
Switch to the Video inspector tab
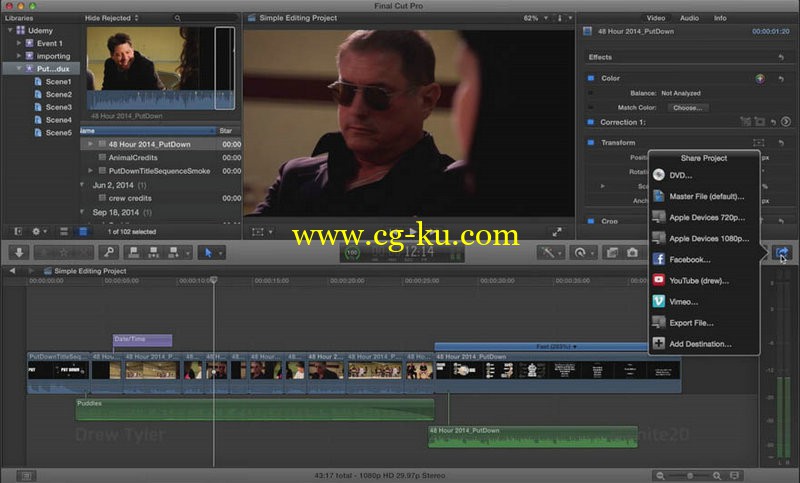pyautogui.click(x=656, y=18)
